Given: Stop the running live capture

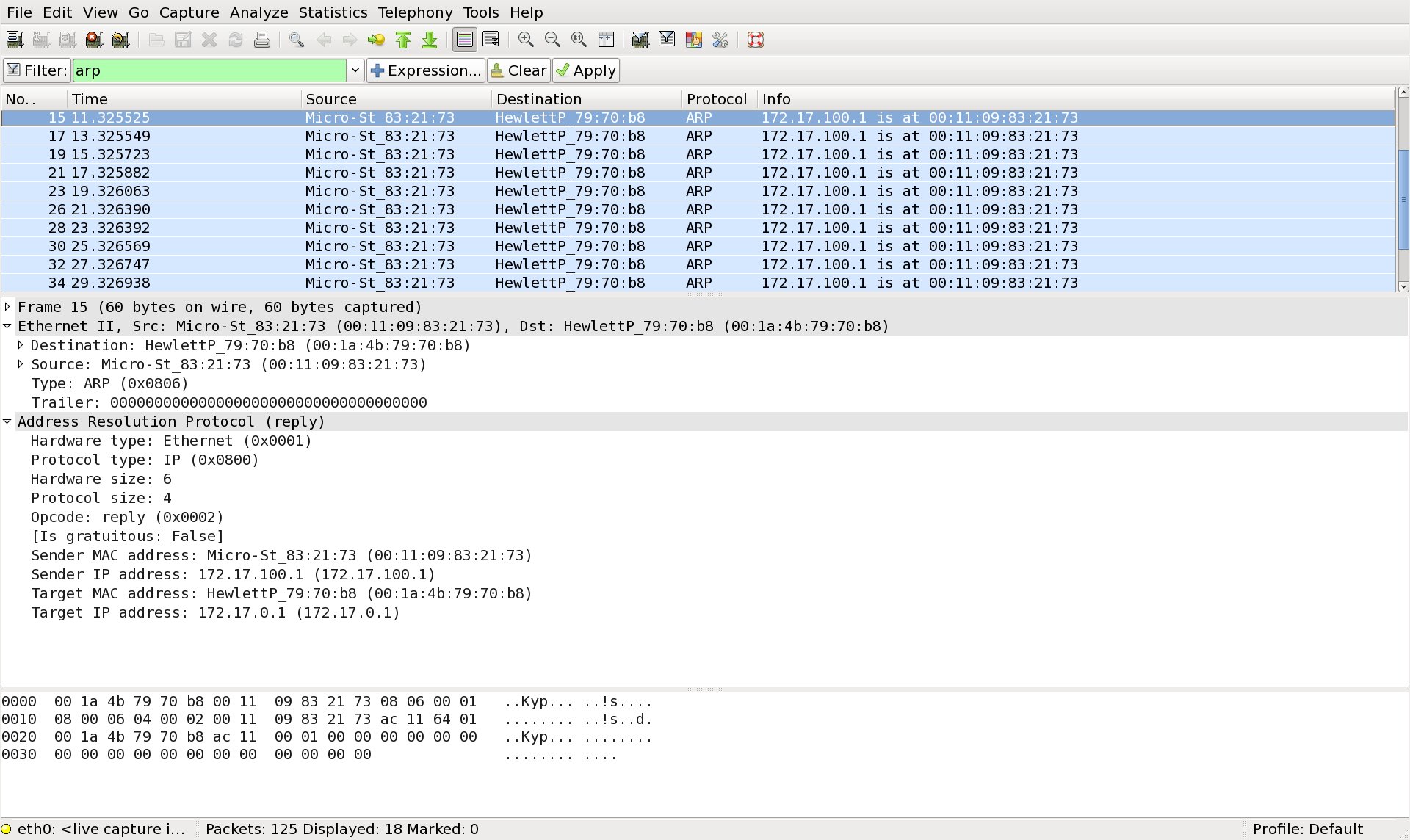Looking at the screenshot, I should [94, 40].
